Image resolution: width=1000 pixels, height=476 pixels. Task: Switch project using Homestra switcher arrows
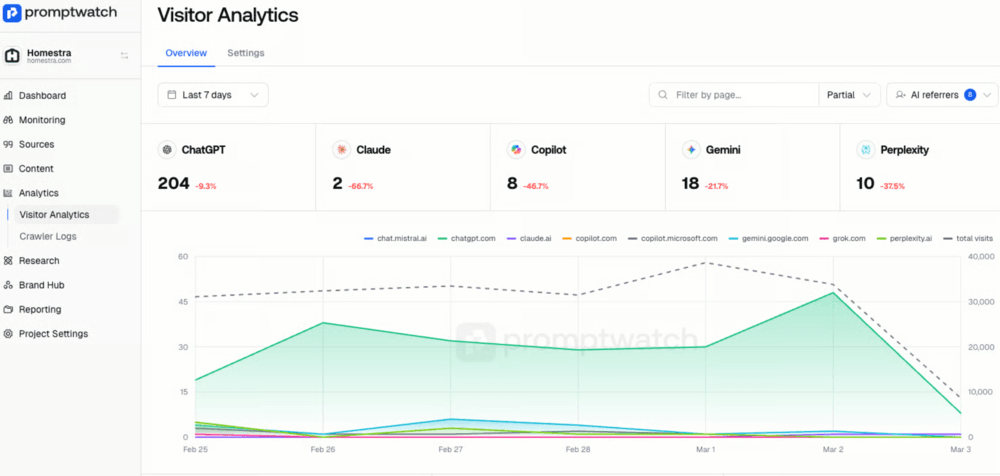tap(124, 56)
